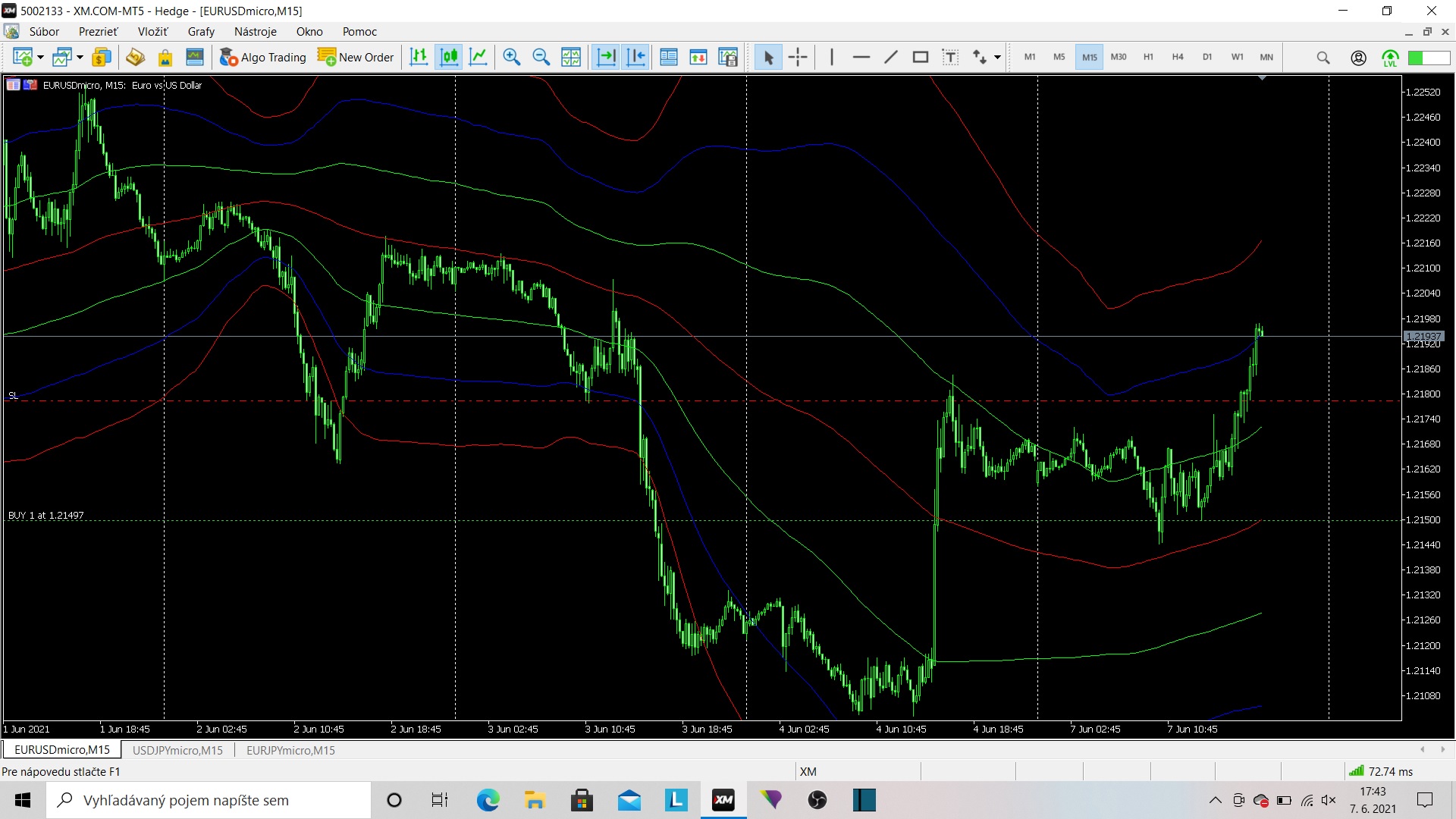The width and height of the screenshot is (1456, 819).
Task: Switch to candlestick chart mode
Action: tap(449, 57)
